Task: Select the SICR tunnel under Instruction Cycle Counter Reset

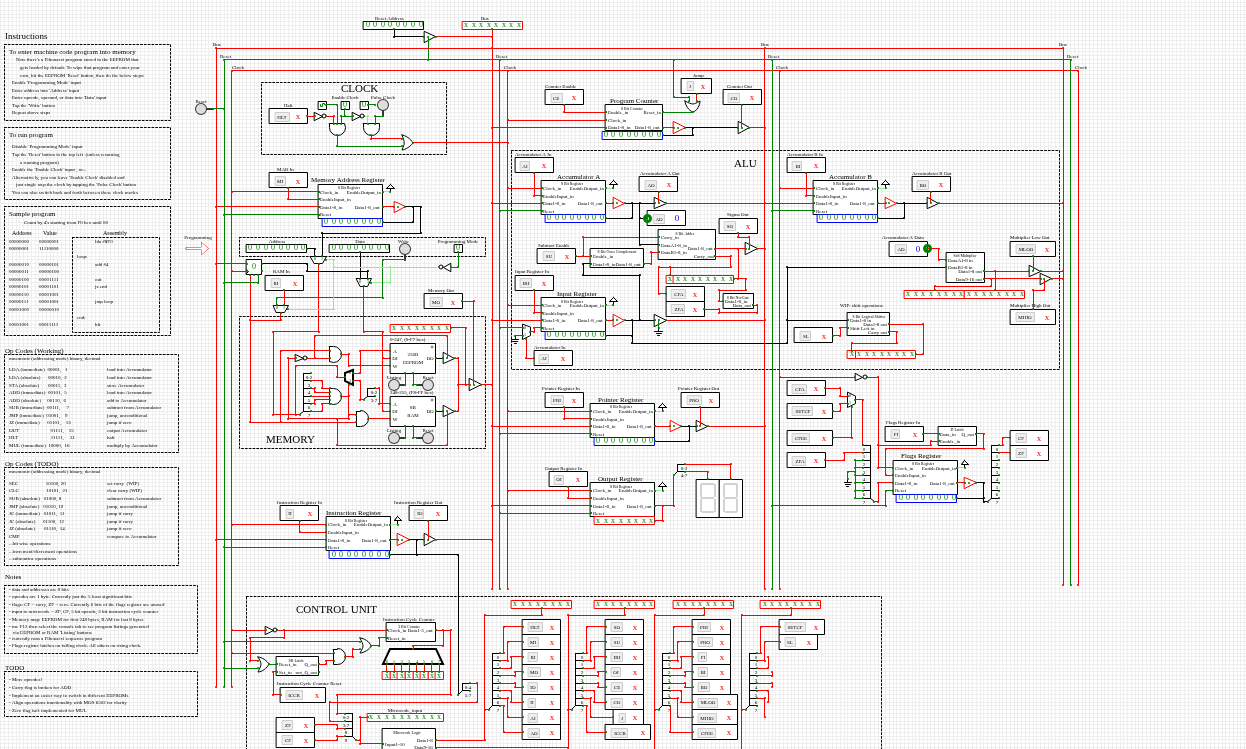Action: [x=301, y=695]
